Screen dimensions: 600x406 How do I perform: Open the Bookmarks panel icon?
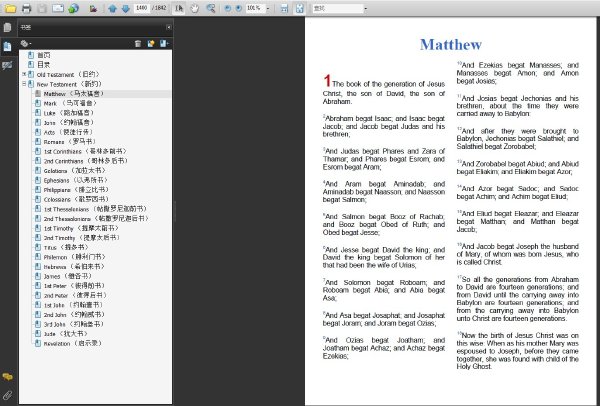point(7,46)
